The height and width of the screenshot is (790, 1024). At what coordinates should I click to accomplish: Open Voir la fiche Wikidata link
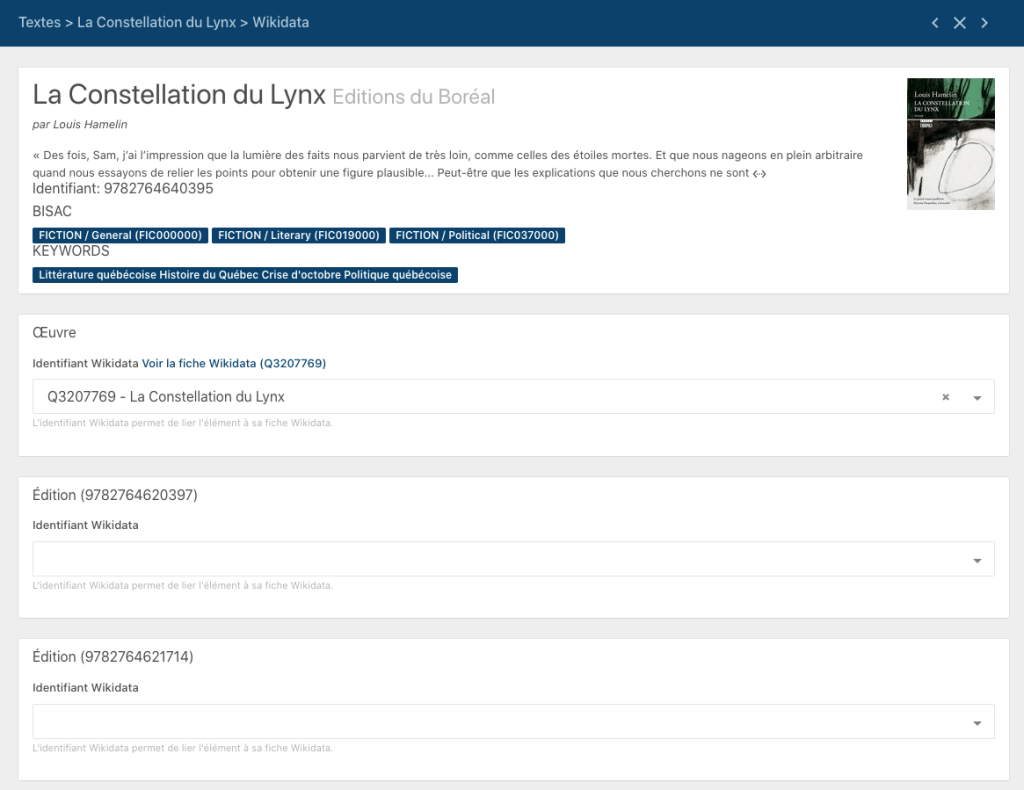click(x=234, y=363)
